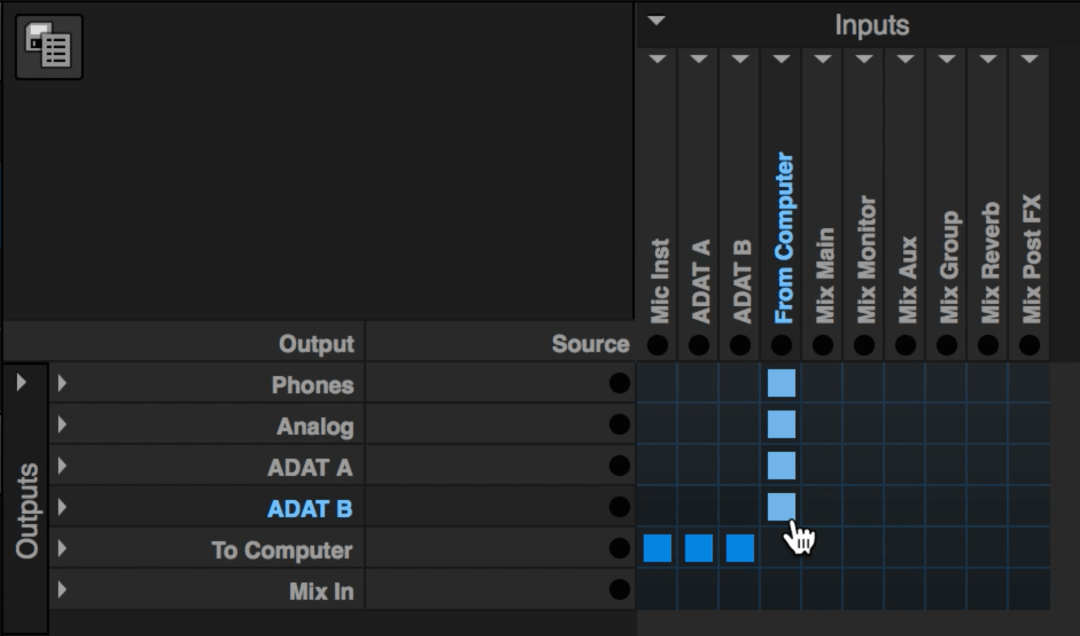This screenshot has height=636, width=1080.
Task: Click the black dot under Mix Post FX column
Action: point(1029,345)
